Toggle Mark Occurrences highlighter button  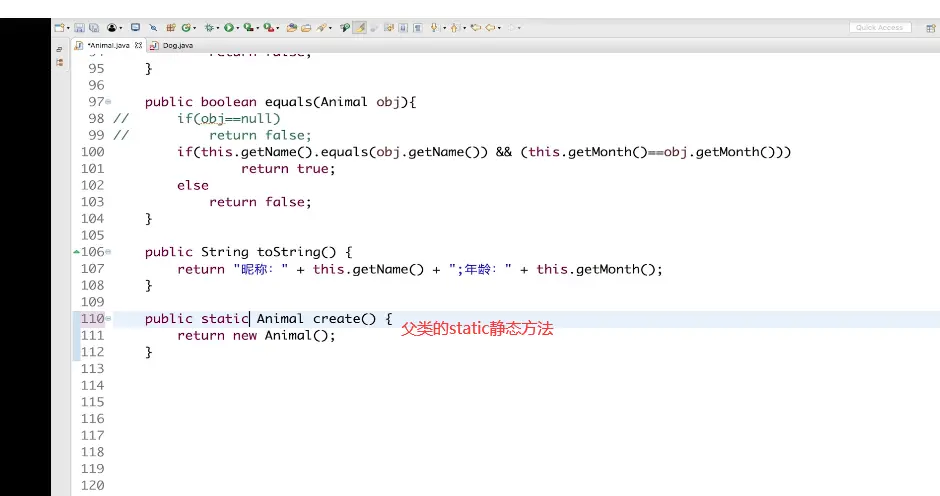click(x=359, y=28)
